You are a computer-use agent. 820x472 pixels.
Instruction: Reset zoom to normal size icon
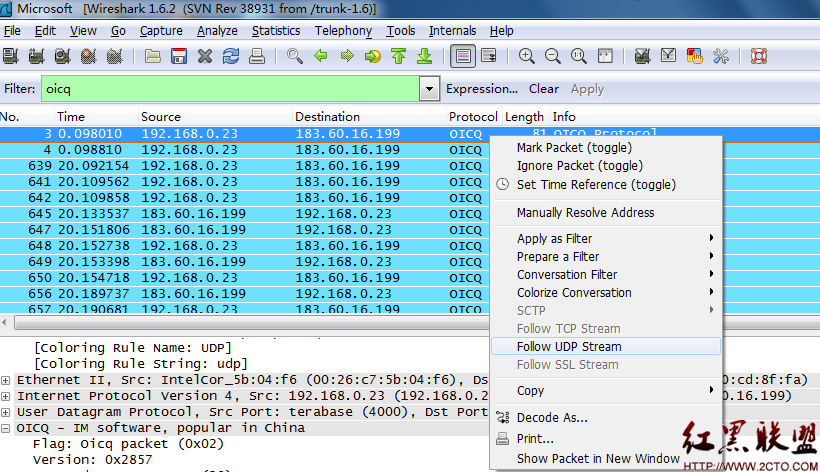[x=578, y=56]
